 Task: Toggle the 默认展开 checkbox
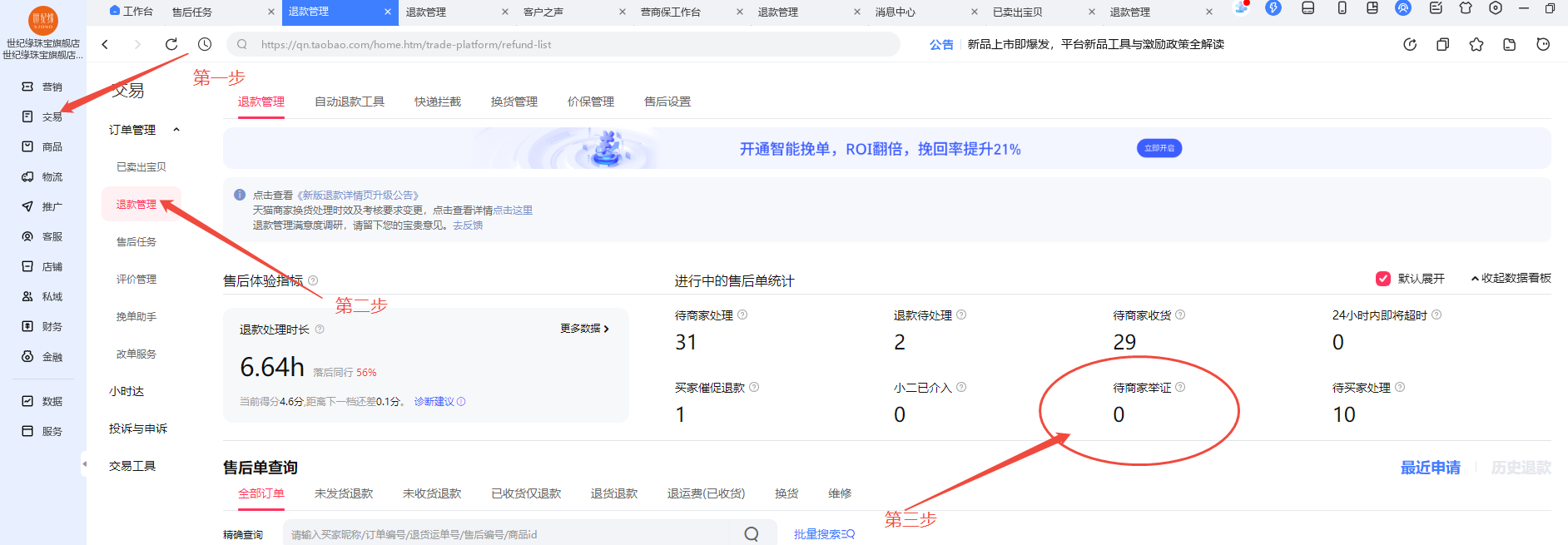click(1383, 279)
